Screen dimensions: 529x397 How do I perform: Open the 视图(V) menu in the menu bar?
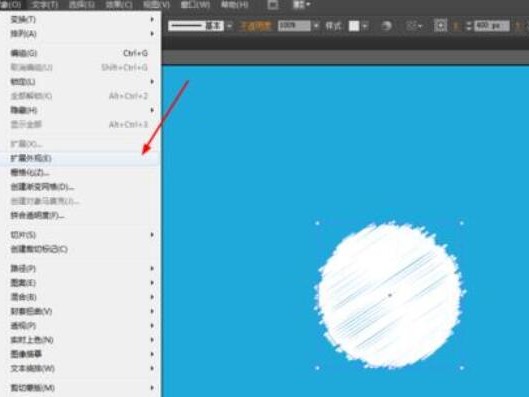tap(157, 5)
